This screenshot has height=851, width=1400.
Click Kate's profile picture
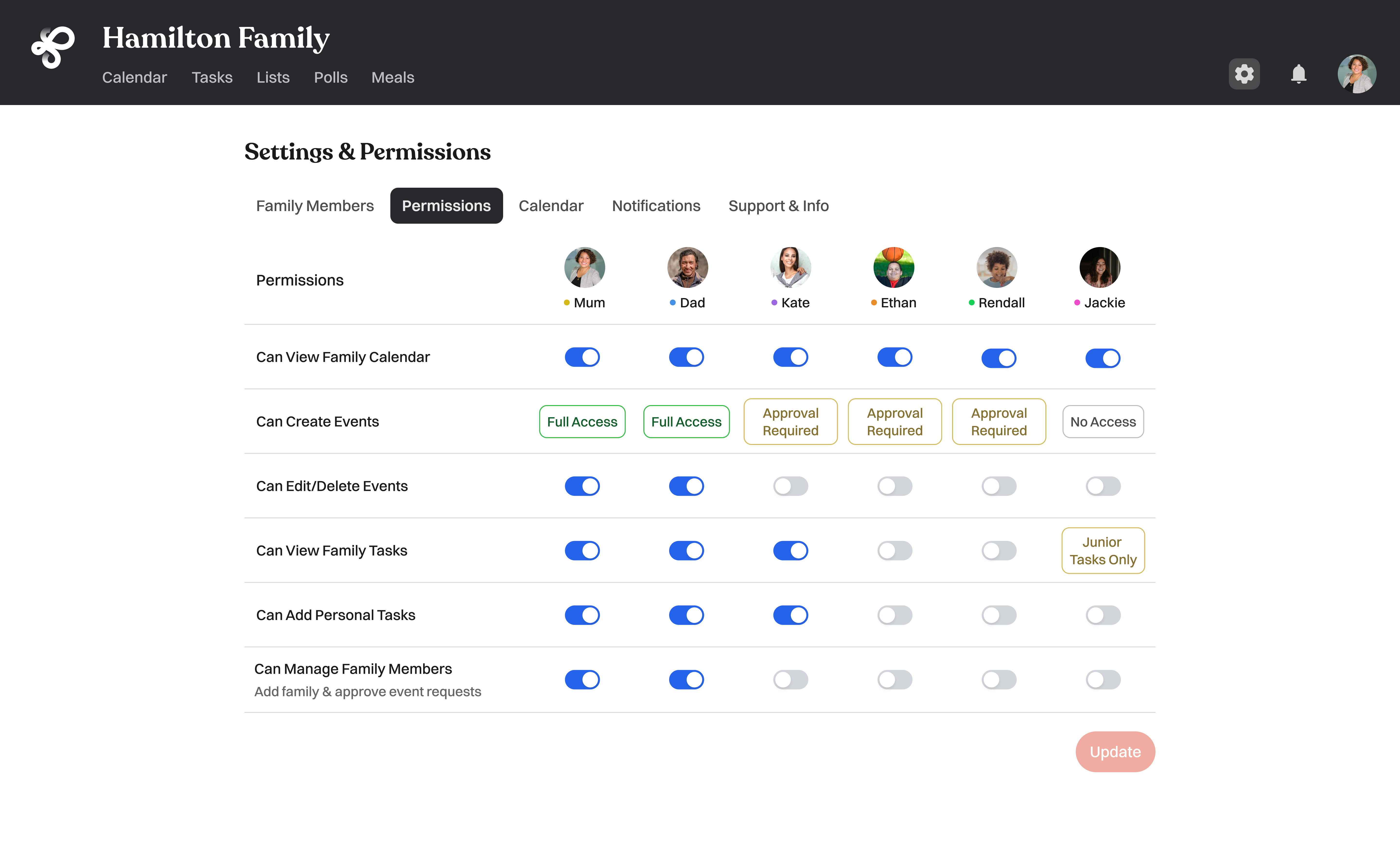[x=790, y=267]
